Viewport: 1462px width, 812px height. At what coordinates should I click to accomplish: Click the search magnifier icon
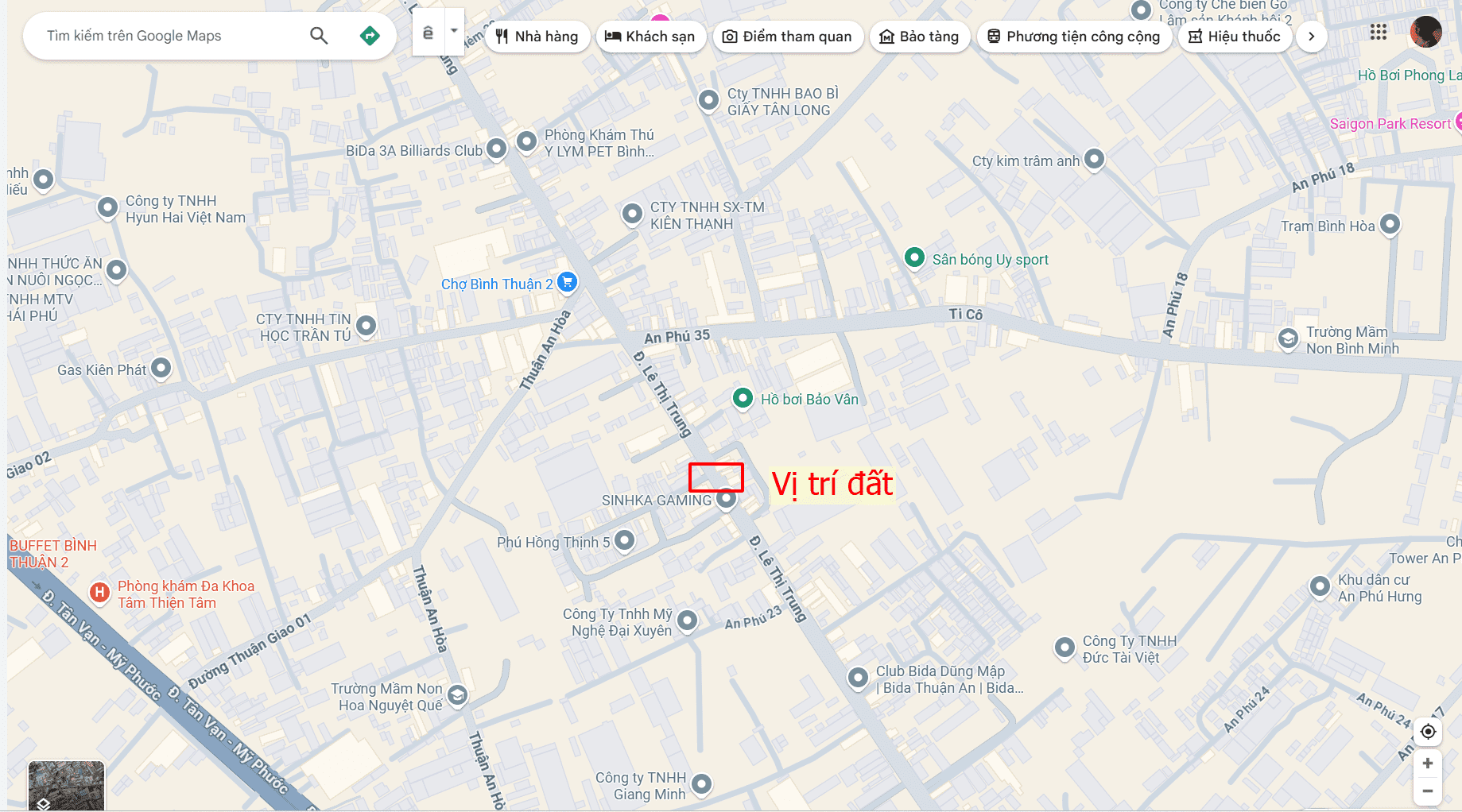319,36
